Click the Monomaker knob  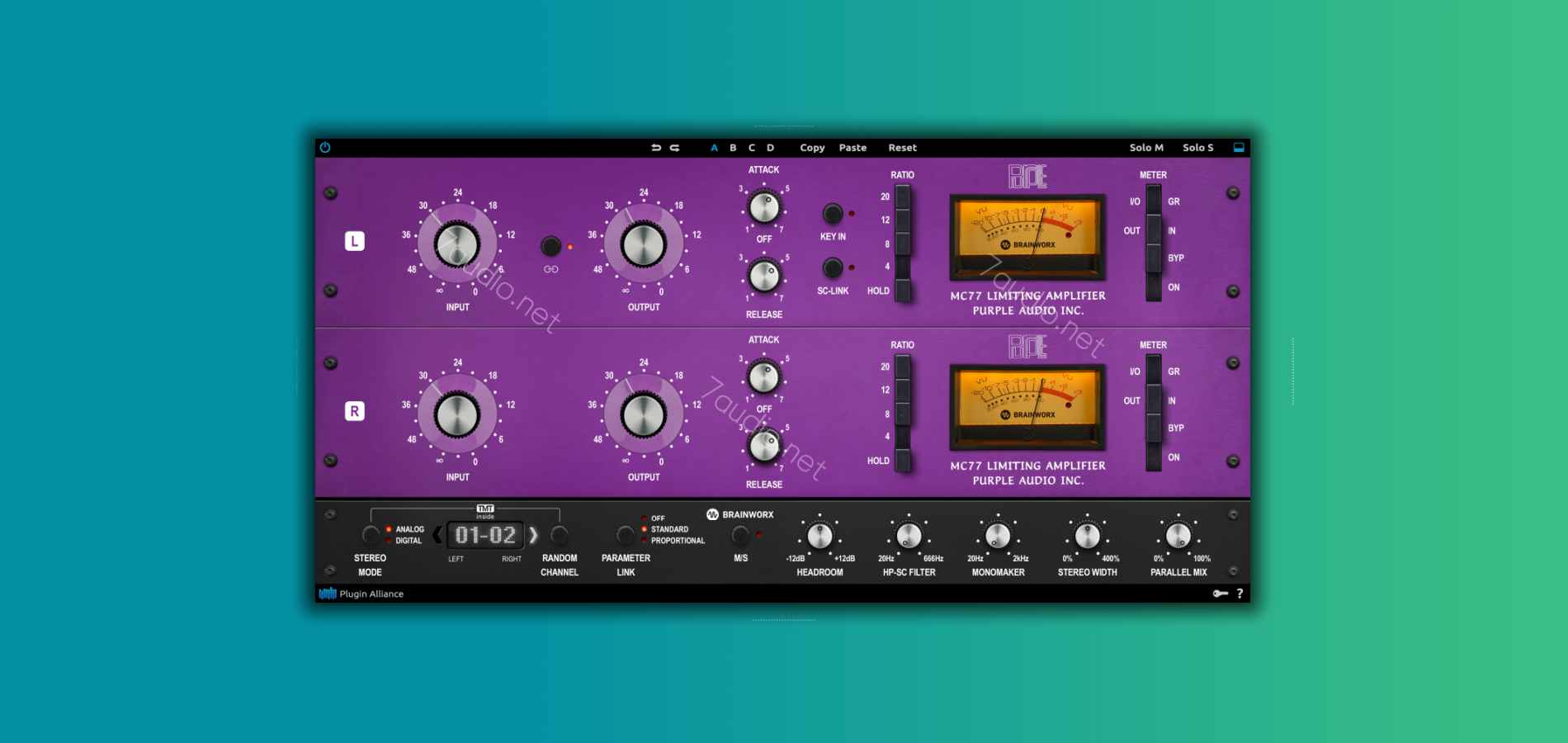click(x=998, y=536)
